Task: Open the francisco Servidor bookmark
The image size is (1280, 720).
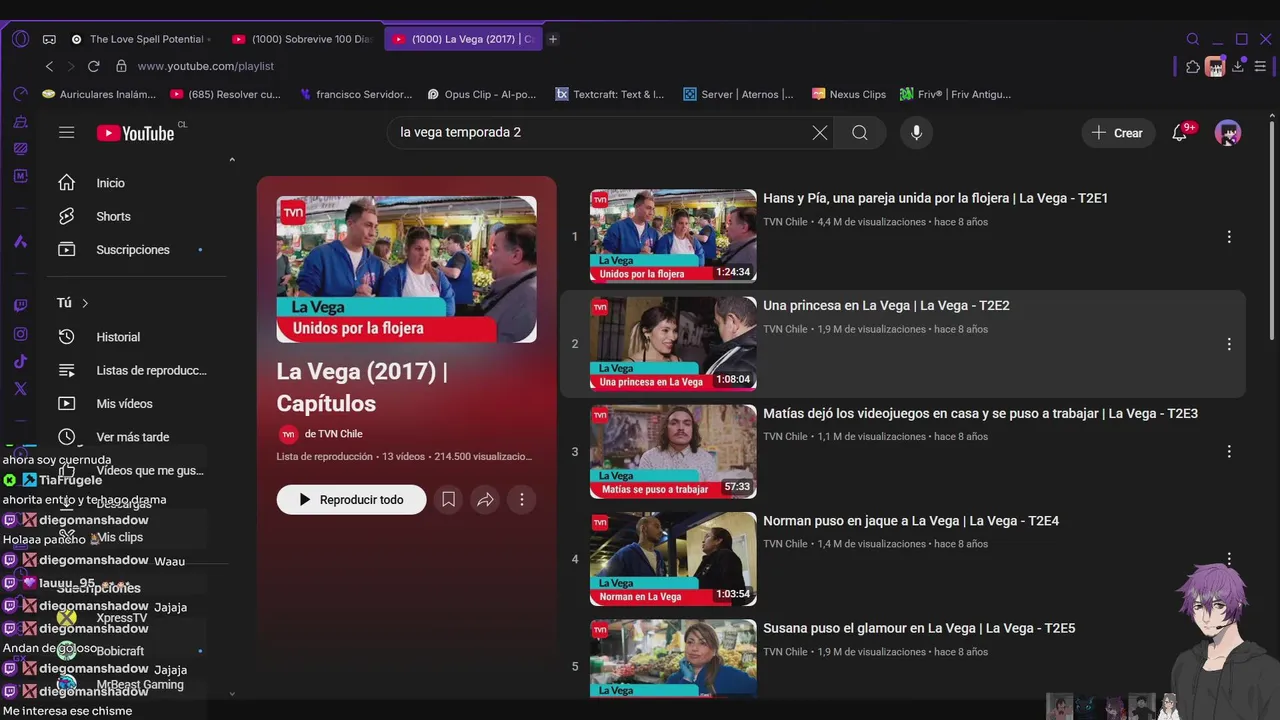Action: 355,94
